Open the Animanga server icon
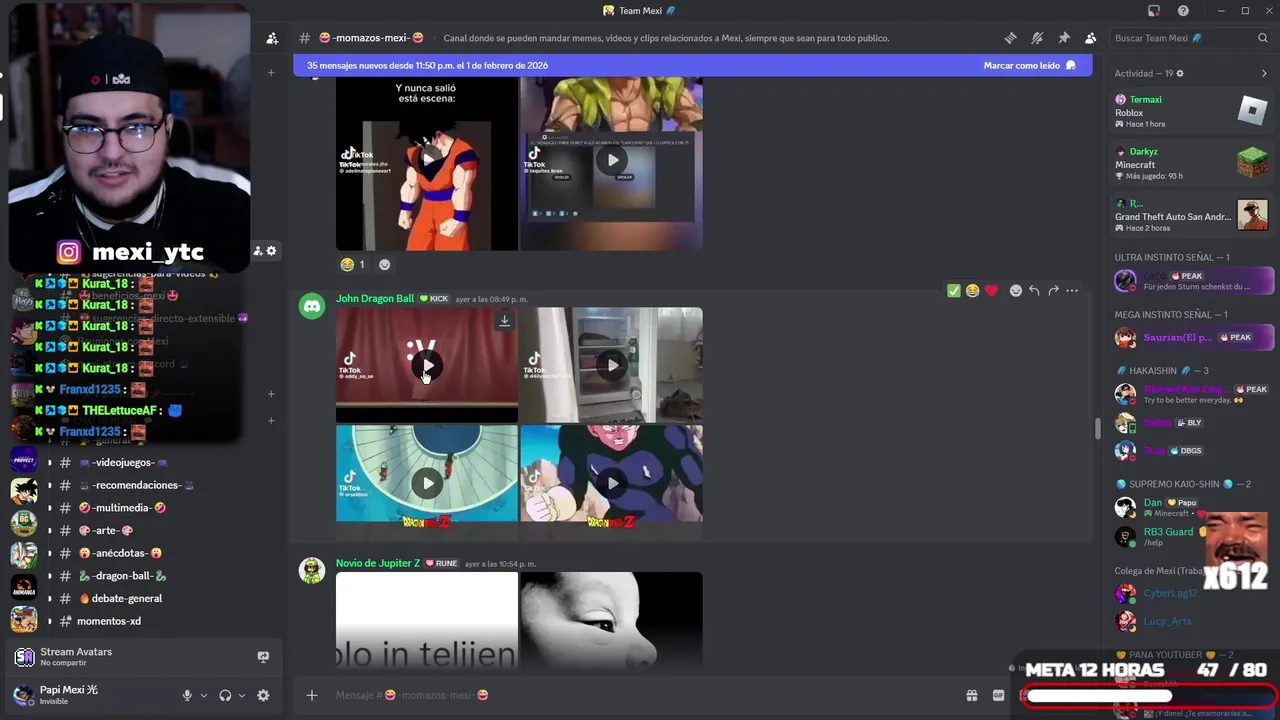This screenshot has height=720, width=1280. [x=23, y=587]
